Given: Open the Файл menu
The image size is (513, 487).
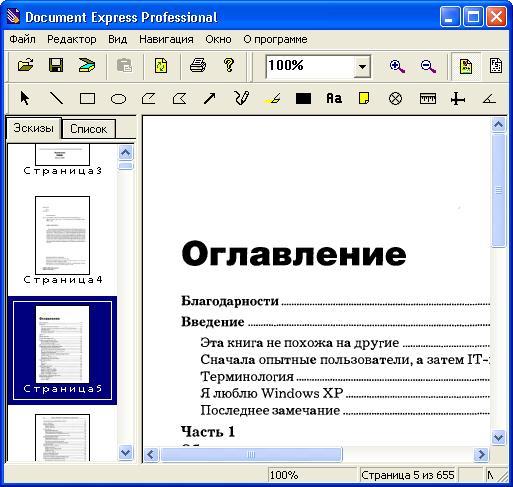Looking at the screenshot, I should coord(23,39).
